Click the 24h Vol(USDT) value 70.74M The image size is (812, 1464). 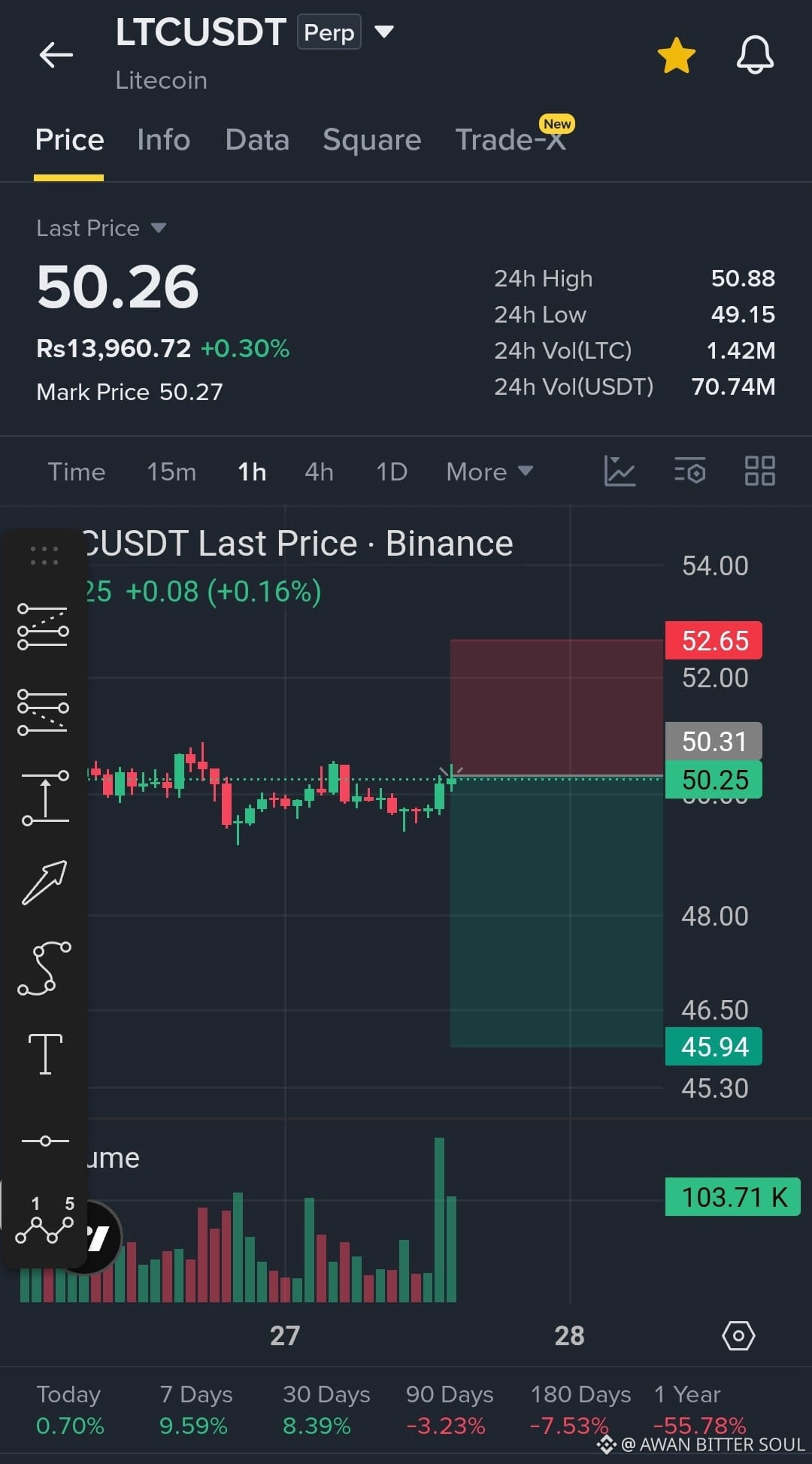click(733, 387)
